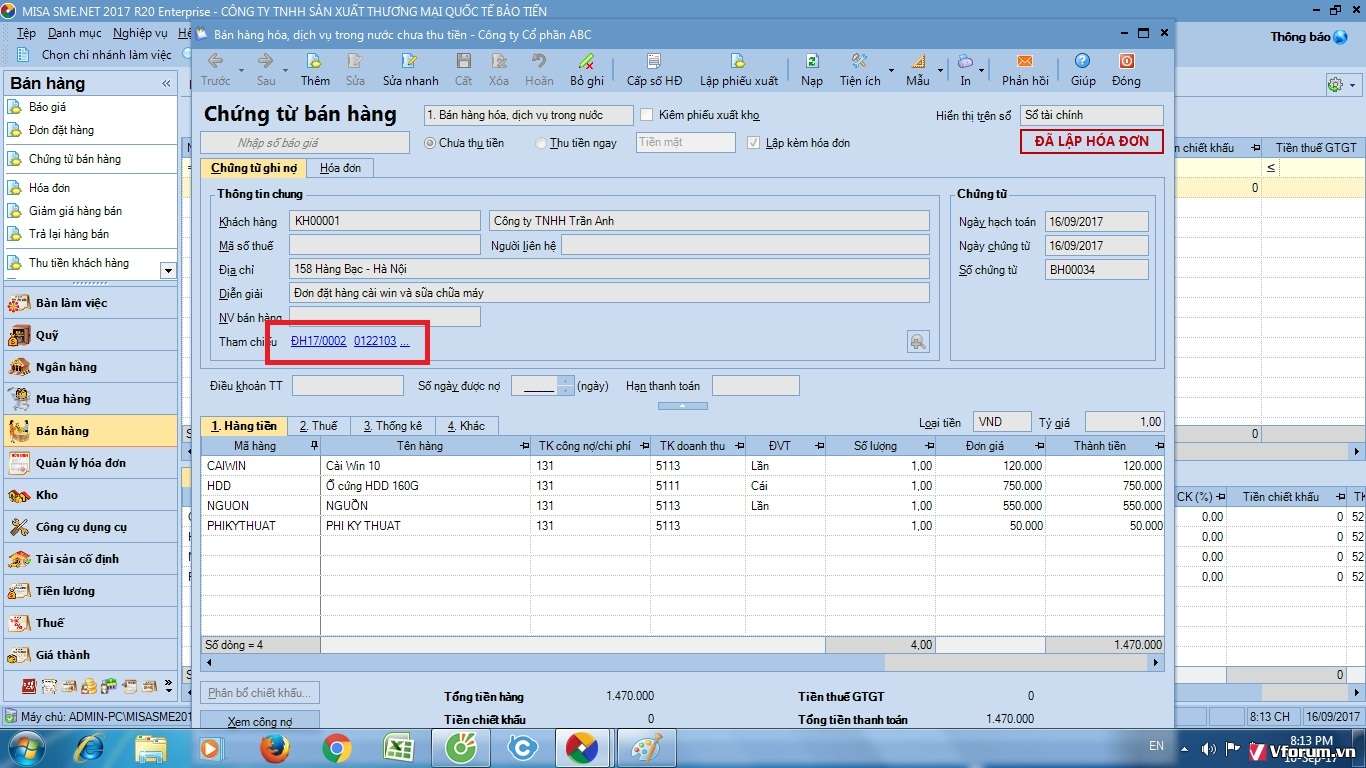Check the Kiêm phiếu xuất kho checkbox

647,115
